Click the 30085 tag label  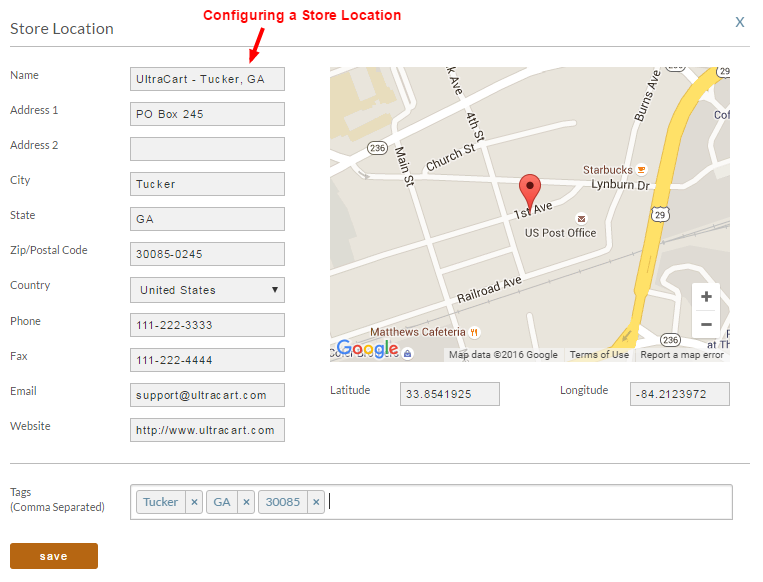tap(283, 502)
